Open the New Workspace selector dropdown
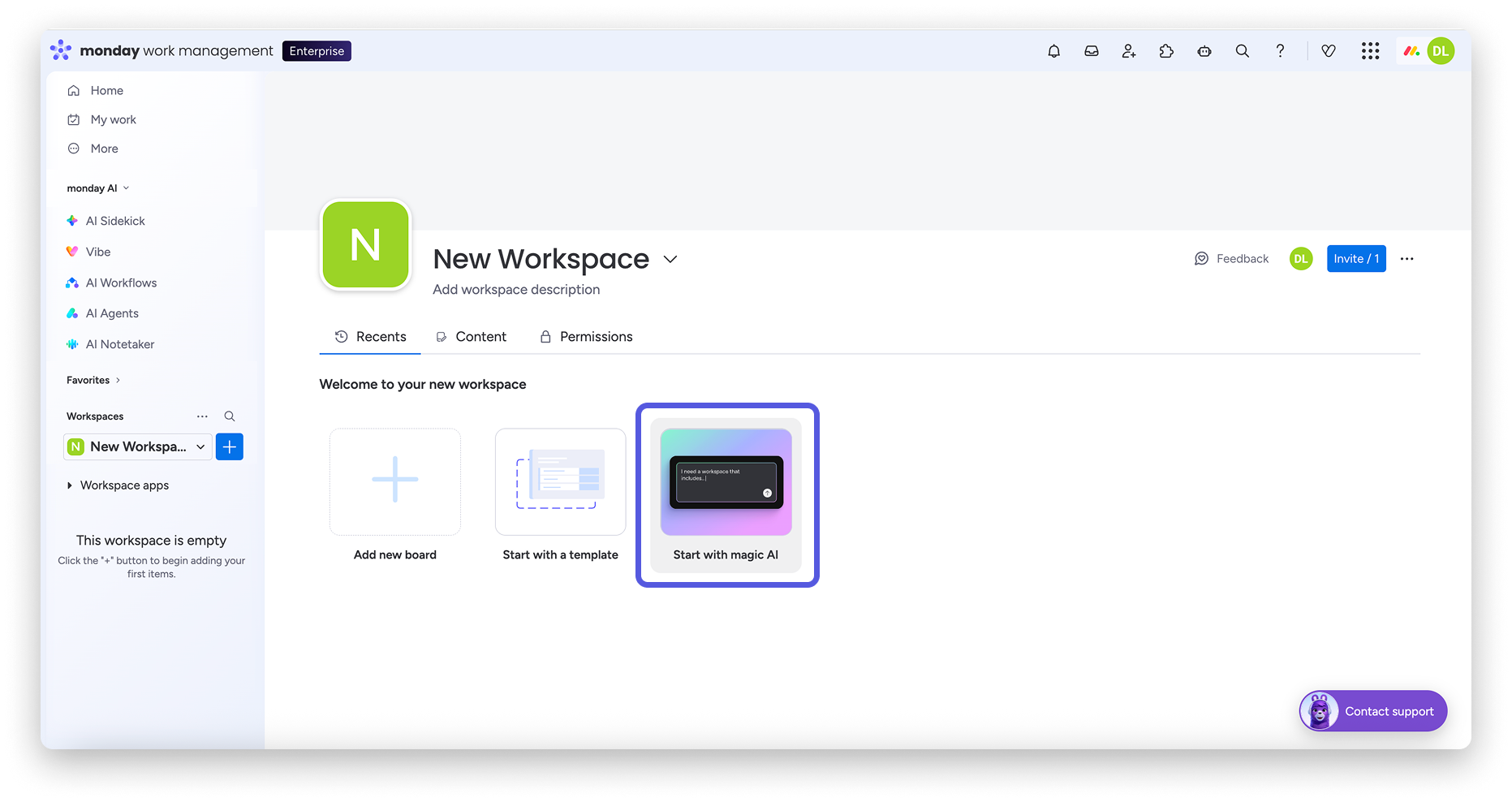Viewport: 1512px width, 802px height. tap(137, 446)
